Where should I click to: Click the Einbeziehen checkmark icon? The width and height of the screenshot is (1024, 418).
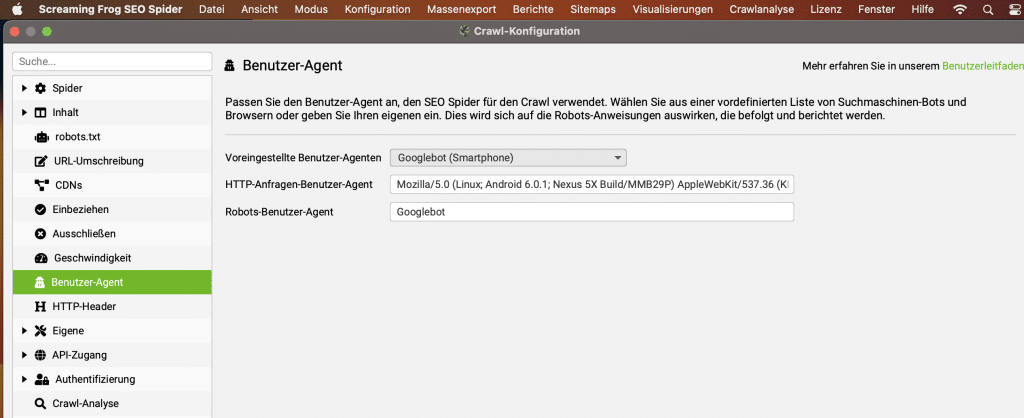tap(40, 210)
